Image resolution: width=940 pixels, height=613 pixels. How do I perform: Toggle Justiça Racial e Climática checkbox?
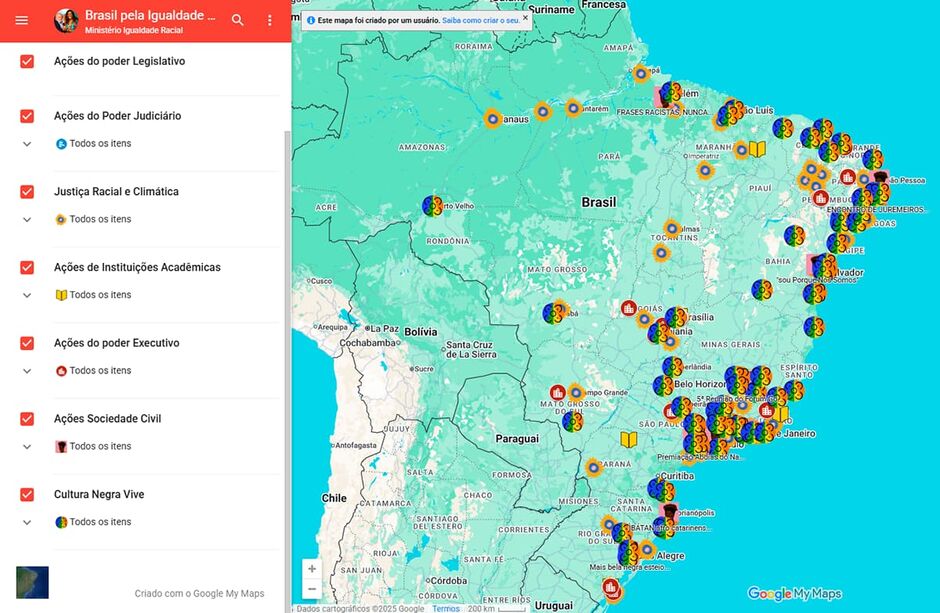pyautogui.click(x=27, y=192)
